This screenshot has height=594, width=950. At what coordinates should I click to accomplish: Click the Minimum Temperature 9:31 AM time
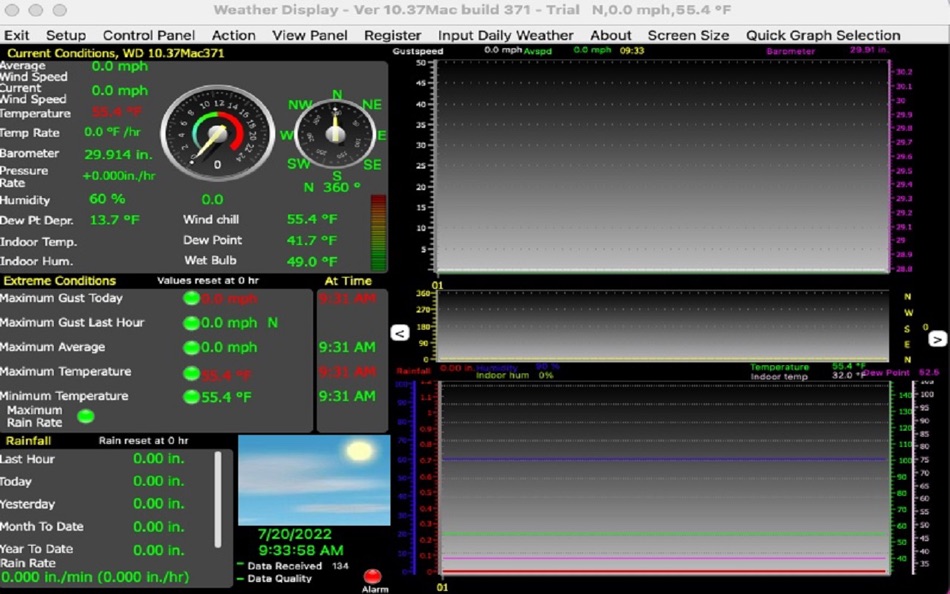coord(347,396)
